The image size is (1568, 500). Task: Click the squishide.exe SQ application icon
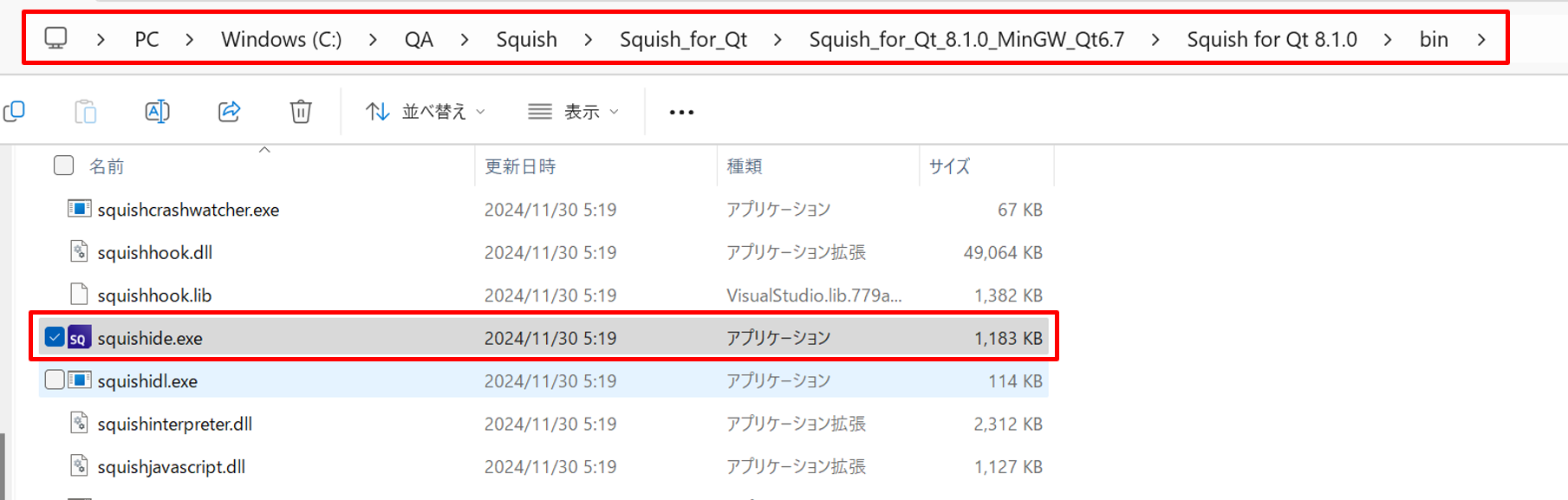pos(79,338)
